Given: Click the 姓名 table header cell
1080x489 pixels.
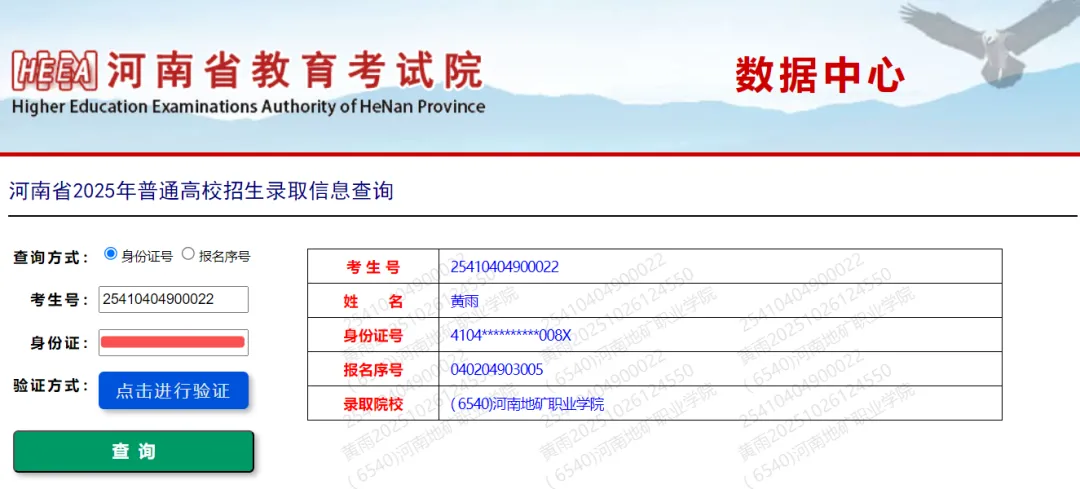Looking at the screenshot, I should point(373,301).
